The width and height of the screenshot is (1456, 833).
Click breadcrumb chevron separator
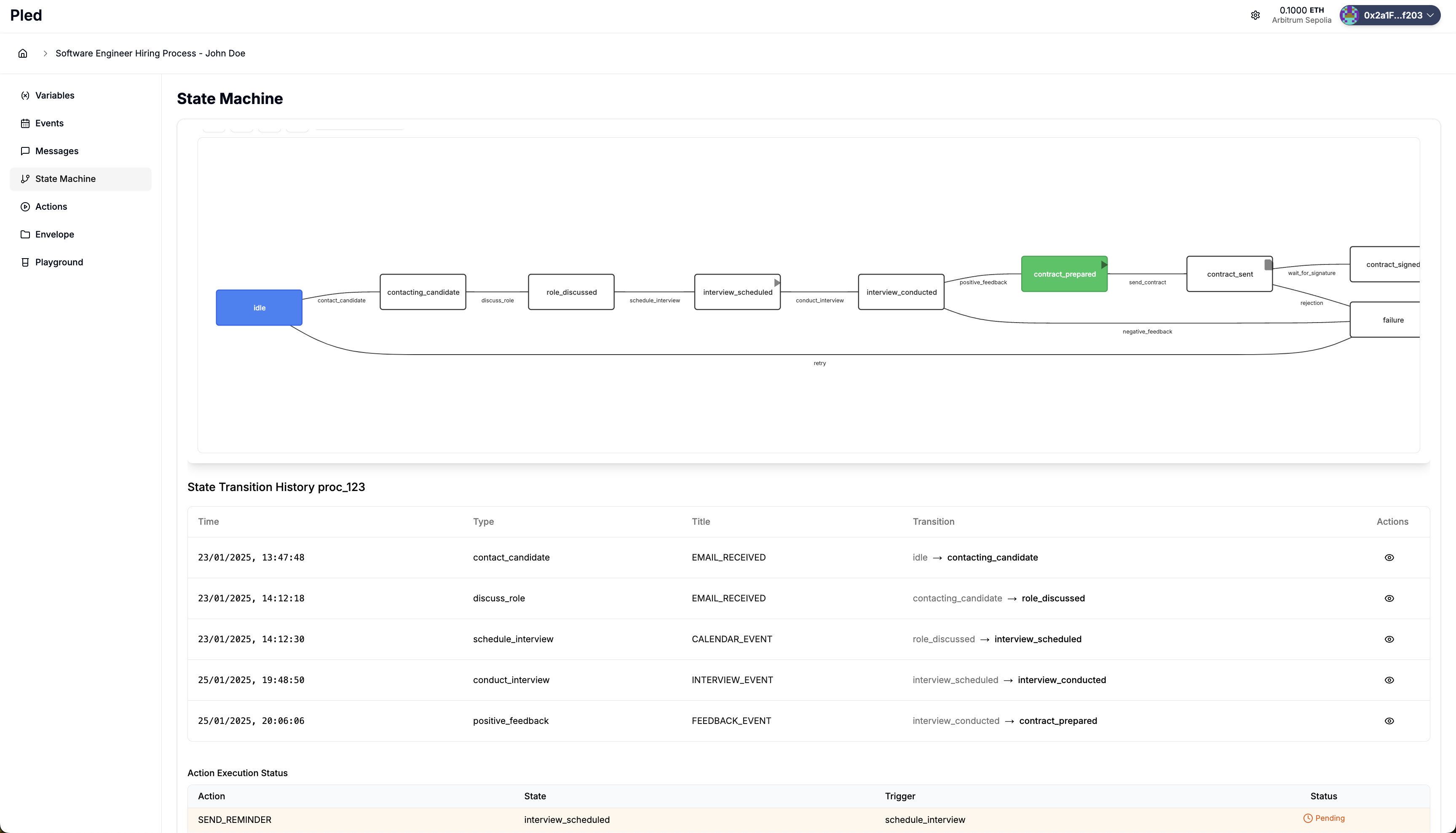45,53
